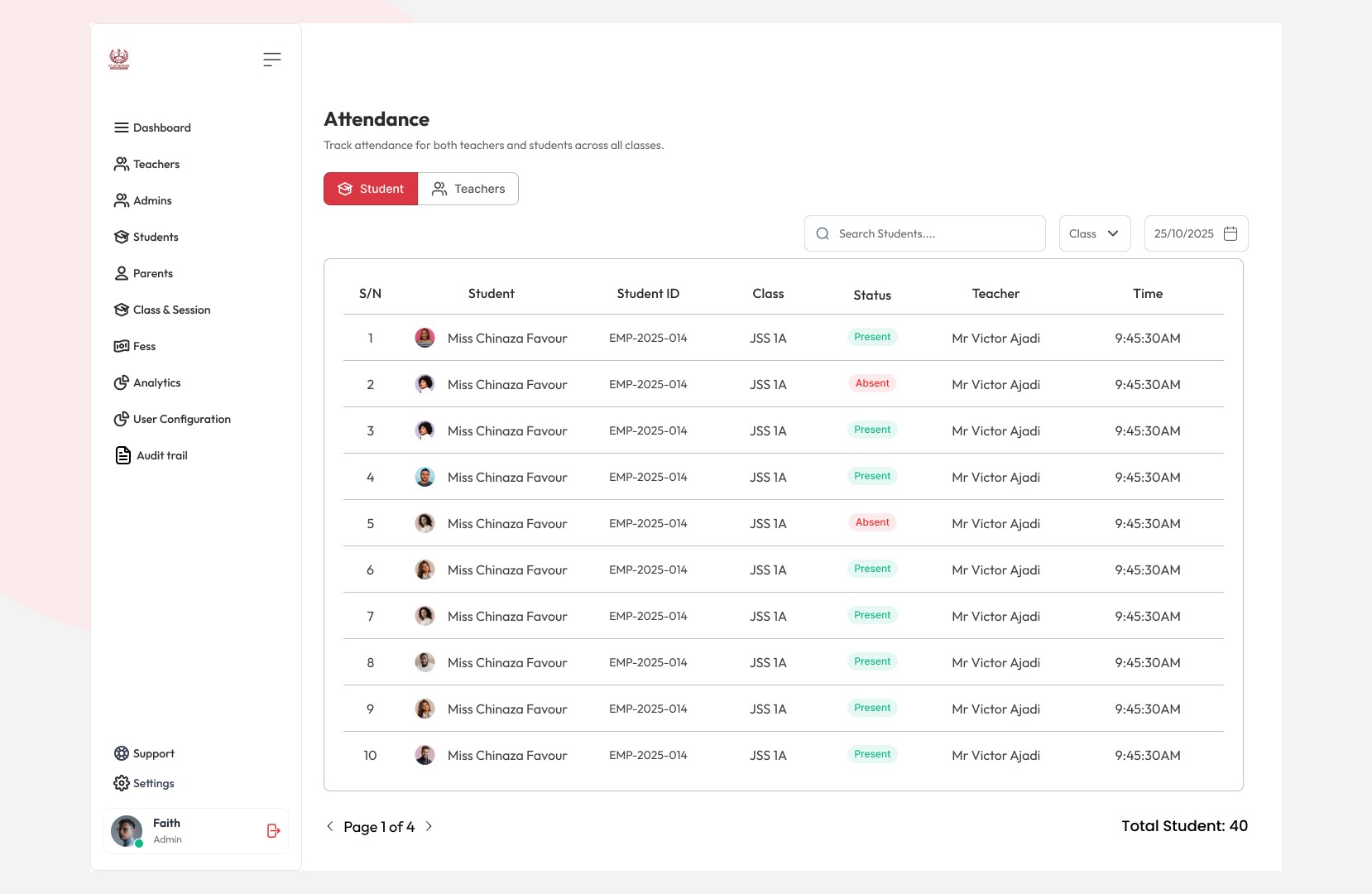Click the search magnifier icon
Viewport: 1372px width, 894px height.
coord(823,233)
